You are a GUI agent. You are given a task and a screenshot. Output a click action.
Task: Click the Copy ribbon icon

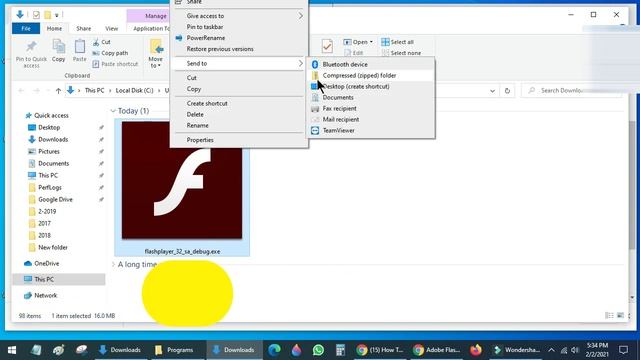(58, 51)
